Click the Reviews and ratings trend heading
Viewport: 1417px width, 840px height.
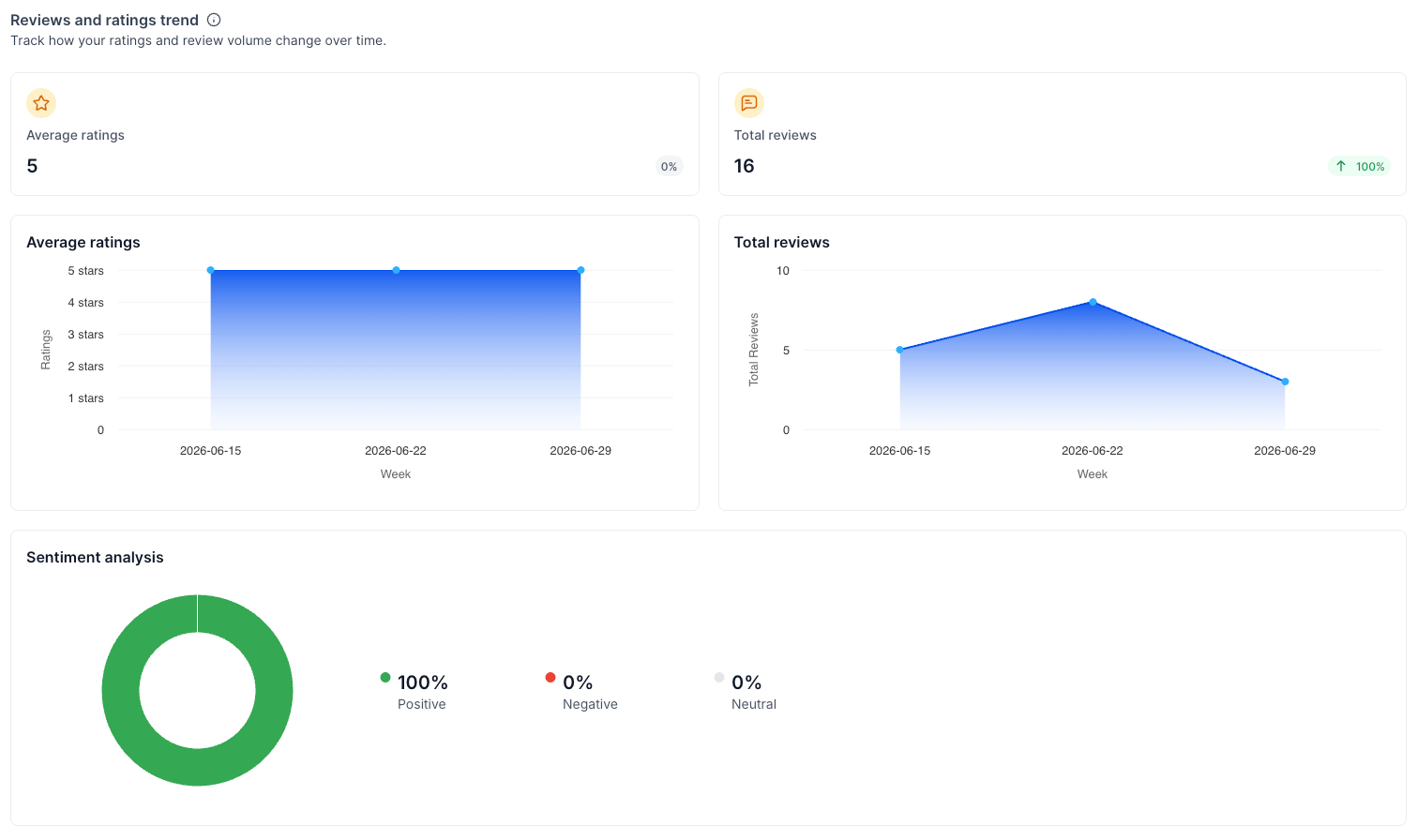click(x=104, y=20)
